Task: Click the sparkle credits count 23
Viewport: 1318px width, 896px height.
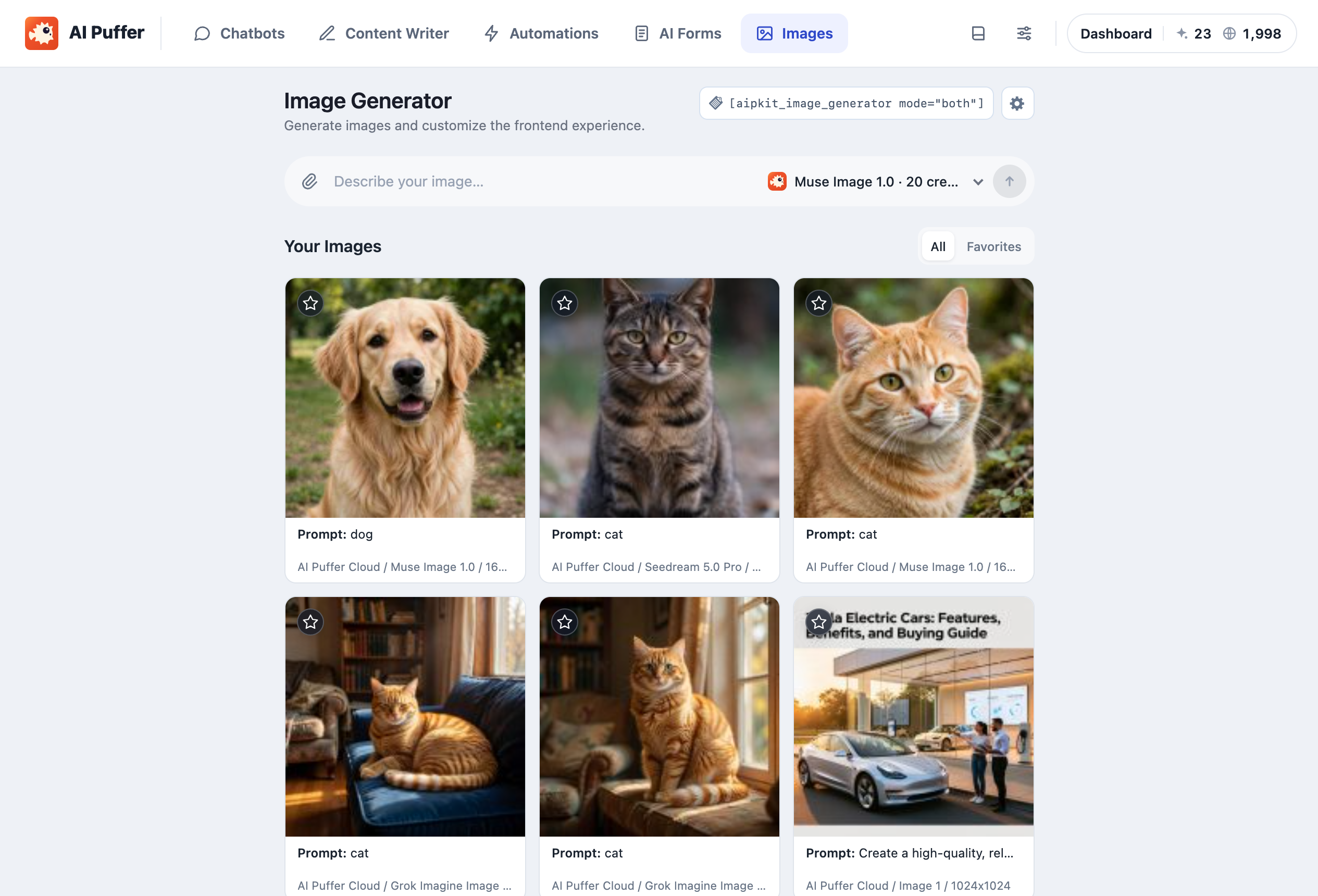Action: pyautogui.click(x=1193, y=33)
